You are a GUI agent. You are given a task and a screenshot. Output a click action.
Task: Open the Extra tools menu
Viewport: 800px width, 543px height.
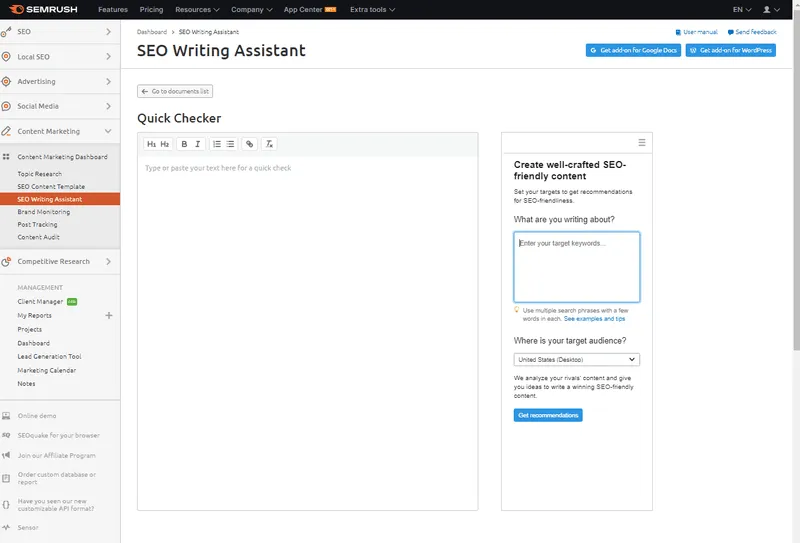pyautogui.click(x=372, y=9)
